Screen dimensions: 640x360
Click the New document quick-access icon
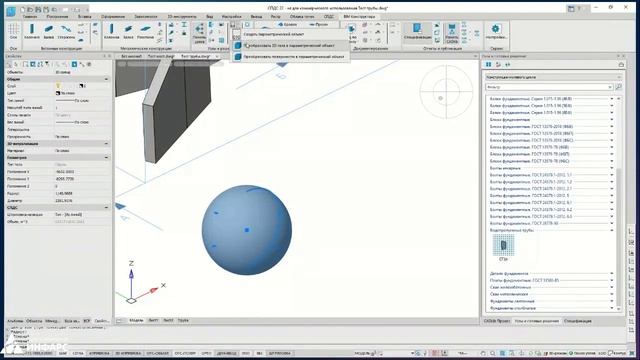point(23,9)
